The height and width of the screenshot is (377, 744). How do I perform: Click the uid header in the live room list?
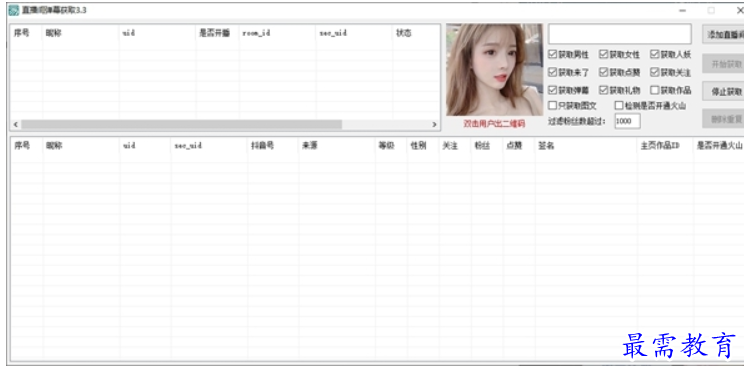[158, 33]
